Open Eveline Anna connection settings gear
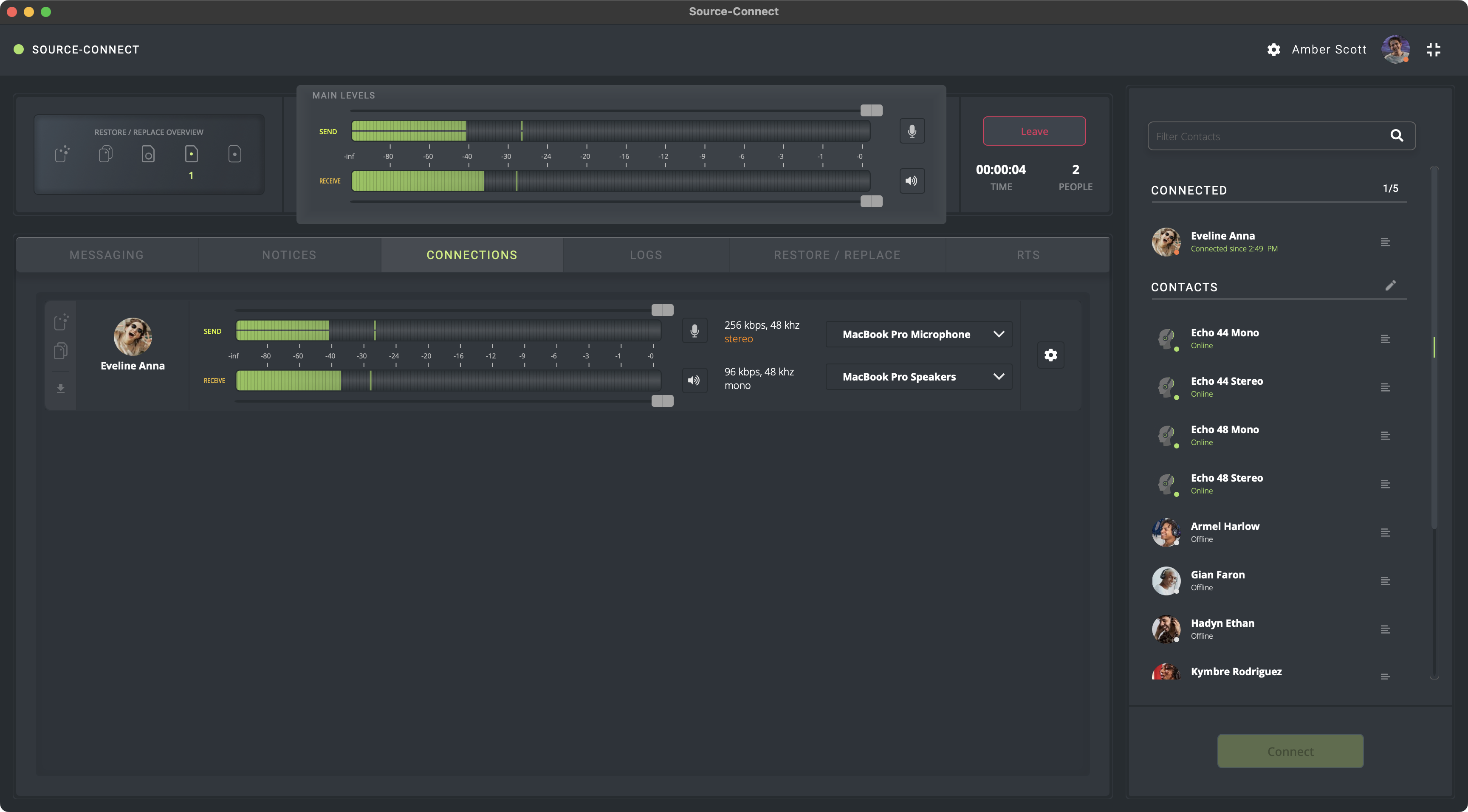1468x812 pixels. coord(1050,355)
